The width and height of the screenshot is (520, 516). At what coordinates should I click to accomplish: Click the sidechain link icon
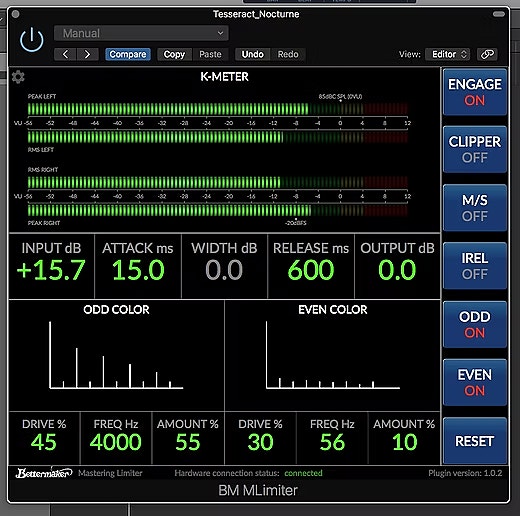(x=487, y=54)
